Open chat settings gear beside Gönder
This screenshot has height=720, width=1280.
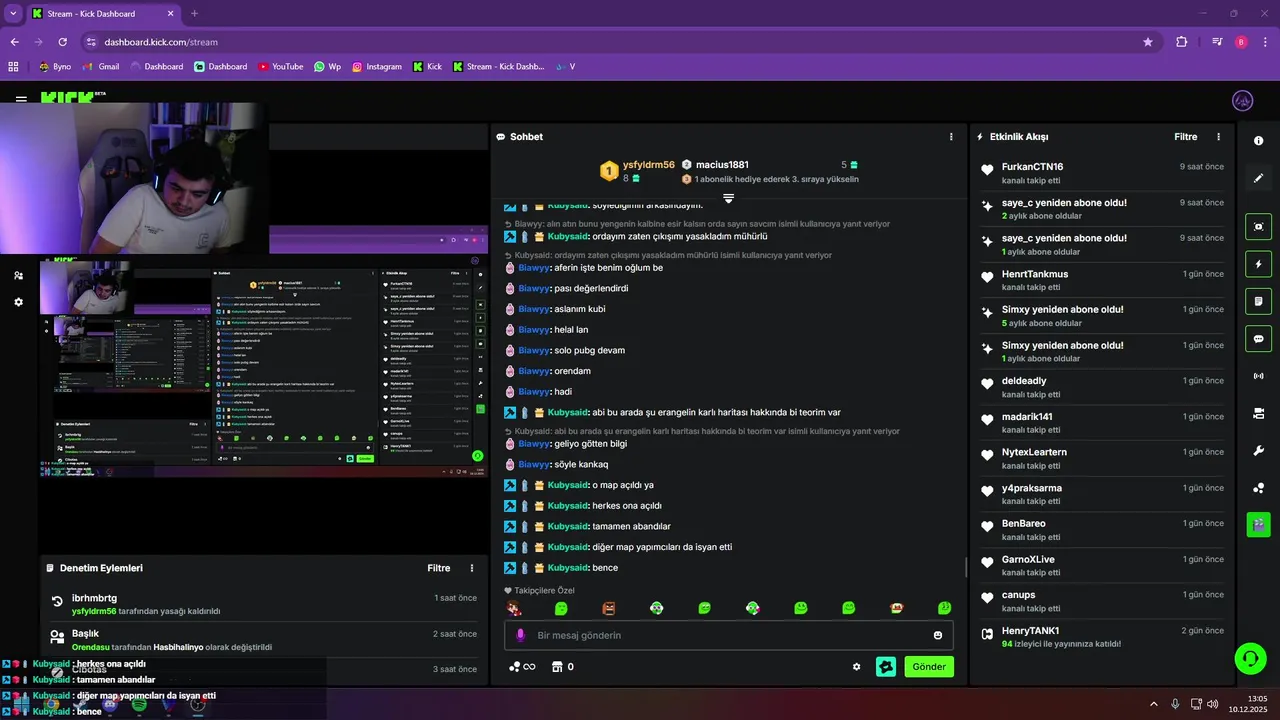856,667
